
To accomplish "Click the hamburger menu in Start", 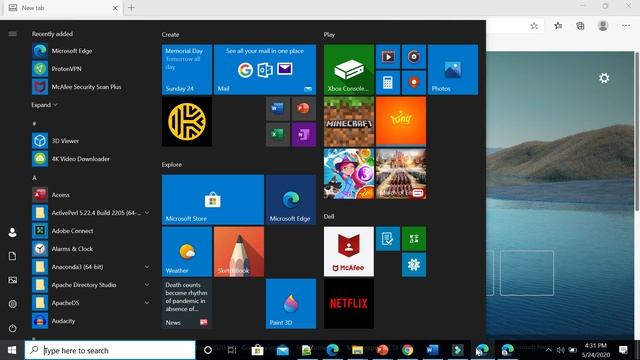I will [12, 33].
